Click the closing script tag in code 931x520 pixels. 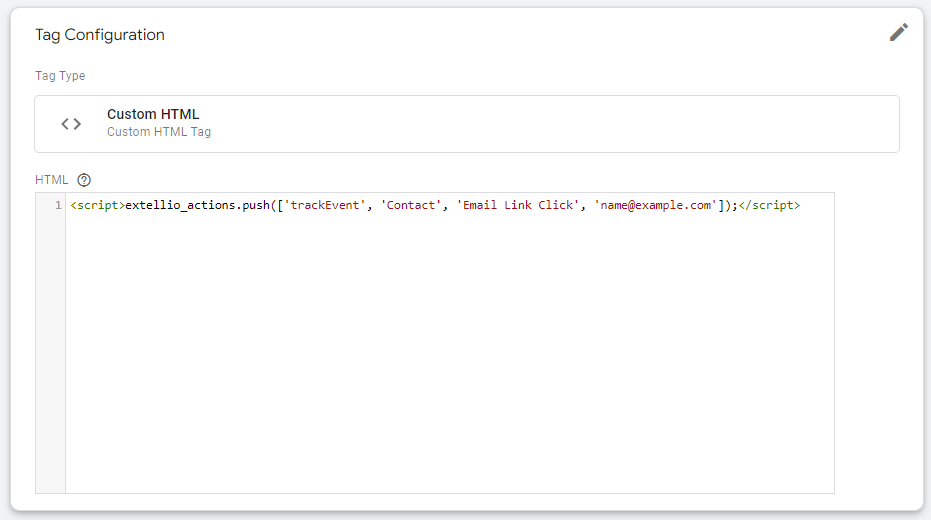769,205
